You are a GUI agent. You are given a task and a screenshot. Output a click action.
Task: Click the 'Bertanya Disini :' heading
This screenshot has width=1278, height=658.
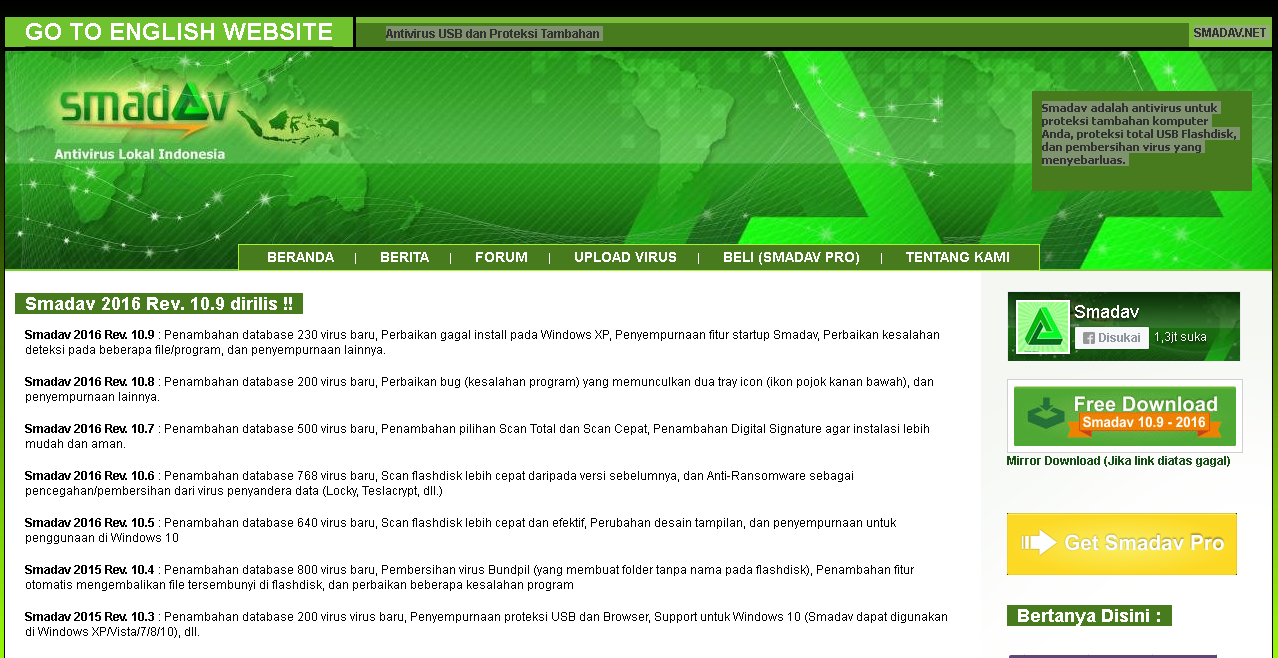click(1089, 616)
